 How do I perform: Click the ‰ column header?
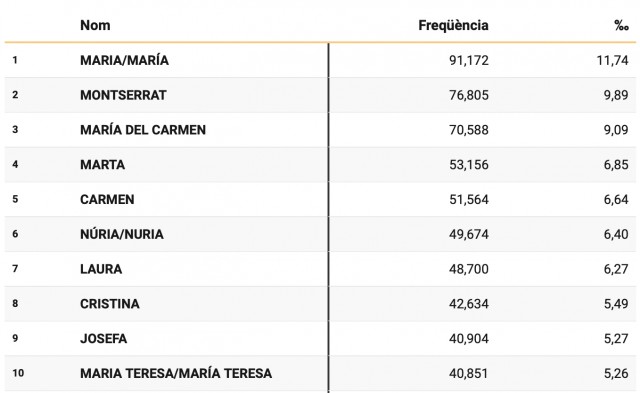(x=621, y=26)
